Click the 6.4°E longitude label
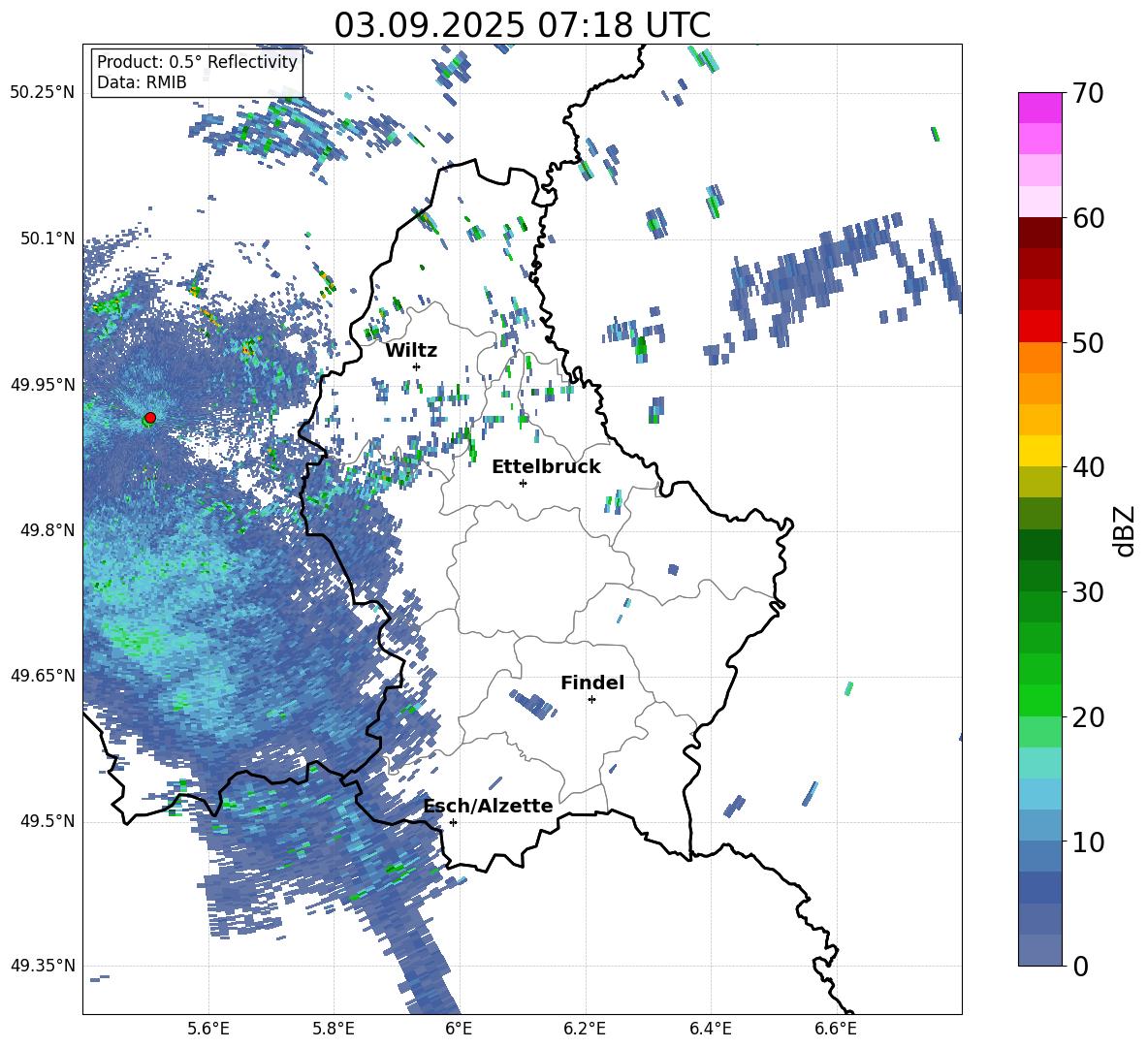 (710, 1029)
